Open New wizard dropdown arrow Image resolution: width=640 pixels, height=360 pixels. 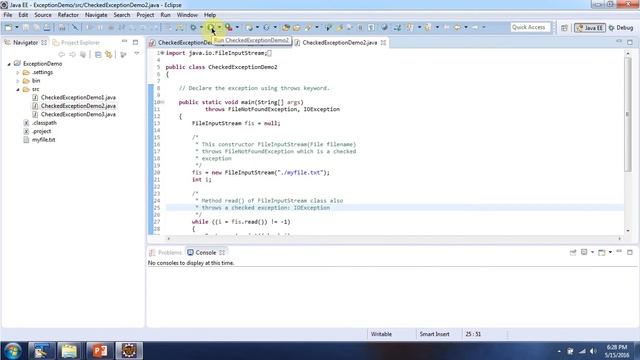click(17, 27)
